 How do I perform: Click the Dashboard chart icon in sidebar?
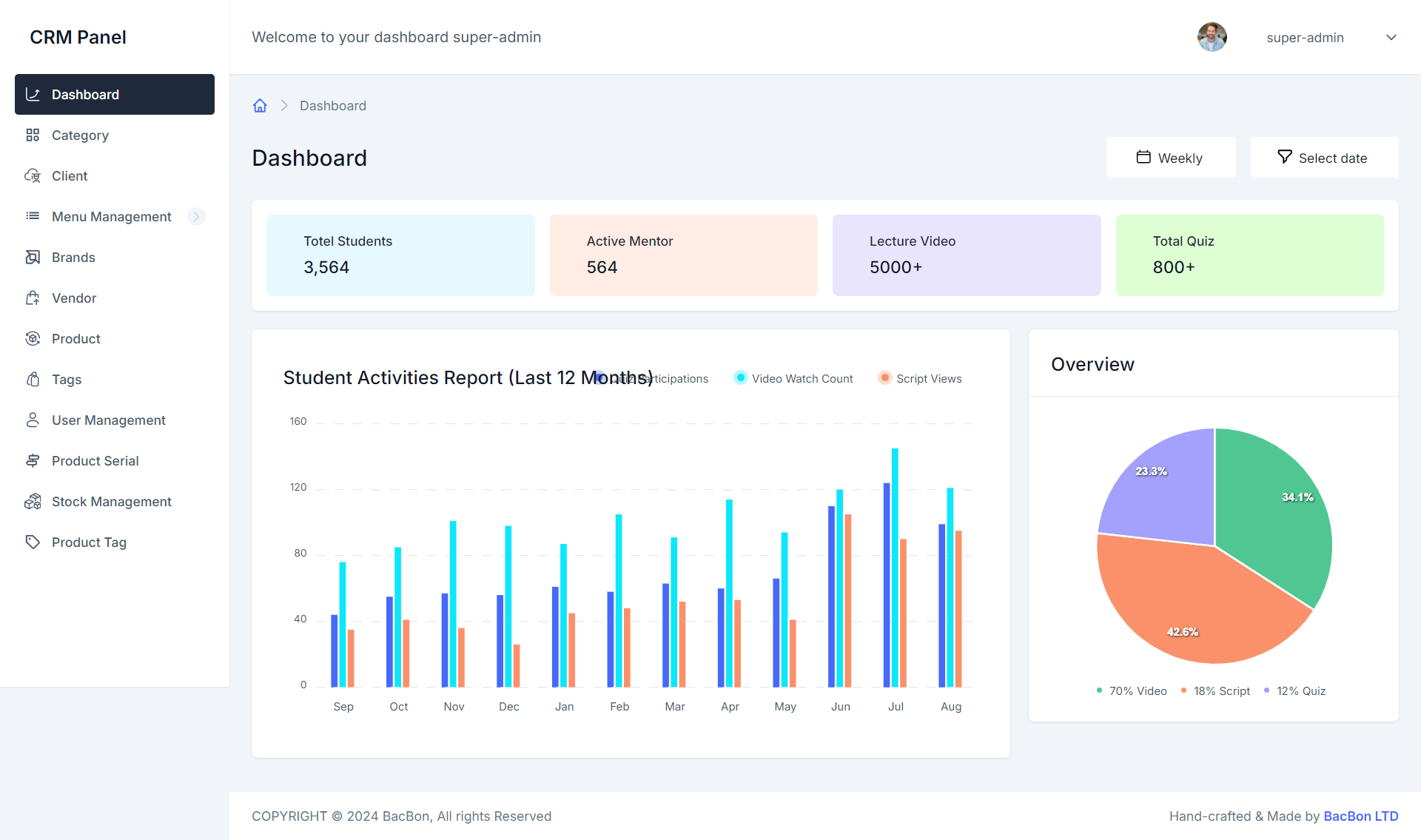[33, 94]
